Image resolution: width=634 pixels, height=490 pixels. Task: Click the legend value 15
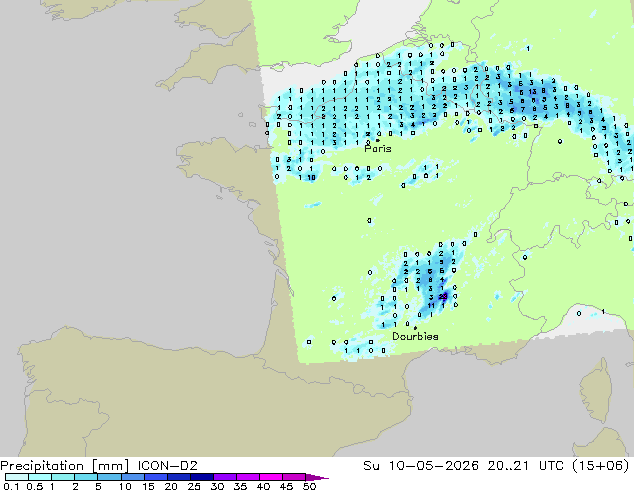pyautogui.click(x=148, y=486)
